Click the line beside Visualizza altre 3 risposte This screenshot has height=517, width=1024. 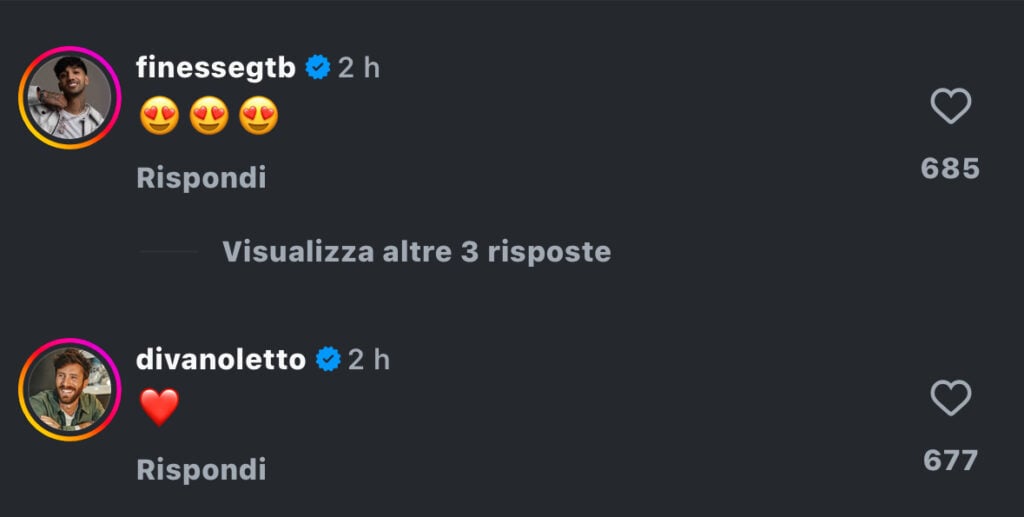point(168,251)
